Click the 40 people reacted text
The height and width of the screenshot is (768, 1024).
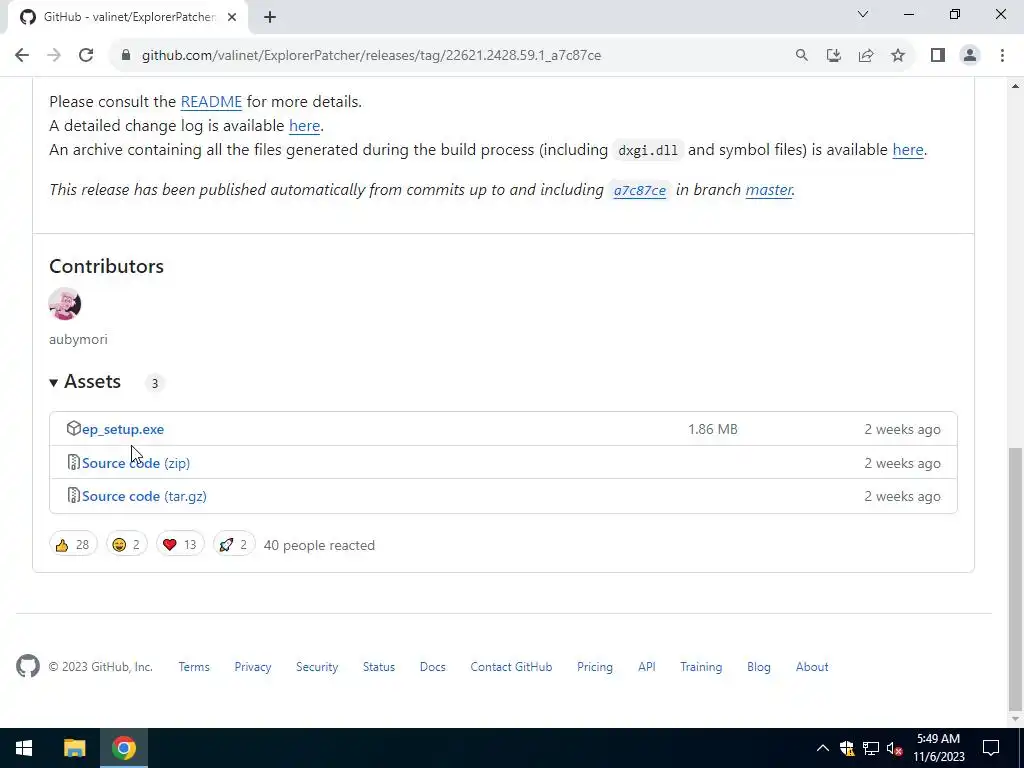319,545
